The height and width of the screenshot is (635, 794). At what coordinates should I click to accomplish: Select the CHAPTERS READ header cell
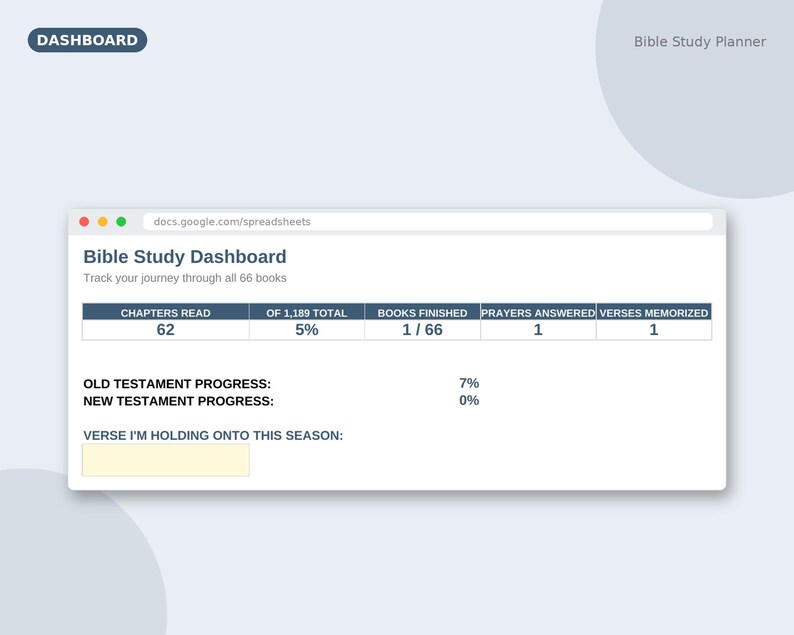click(166, 312)
